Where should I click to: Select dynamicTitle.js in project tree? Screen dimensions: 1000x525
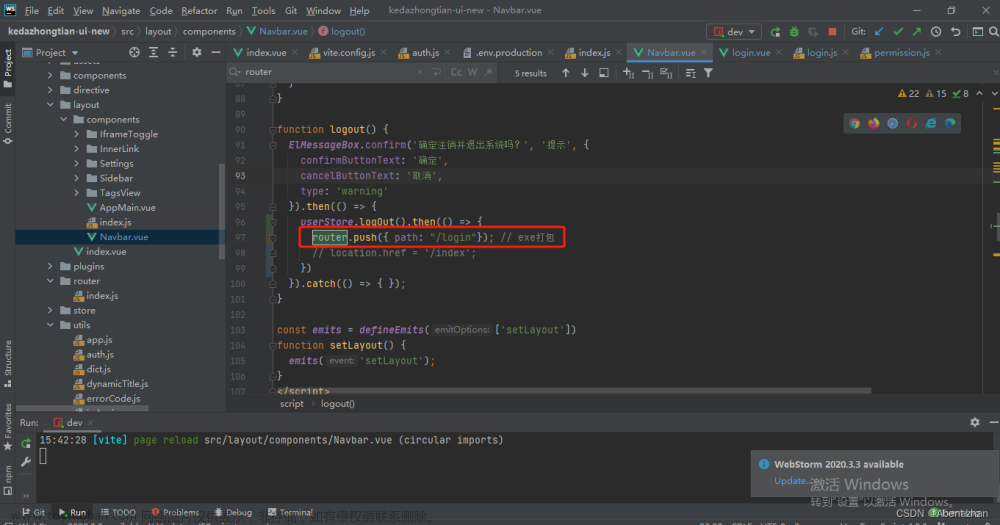(117, 383)
